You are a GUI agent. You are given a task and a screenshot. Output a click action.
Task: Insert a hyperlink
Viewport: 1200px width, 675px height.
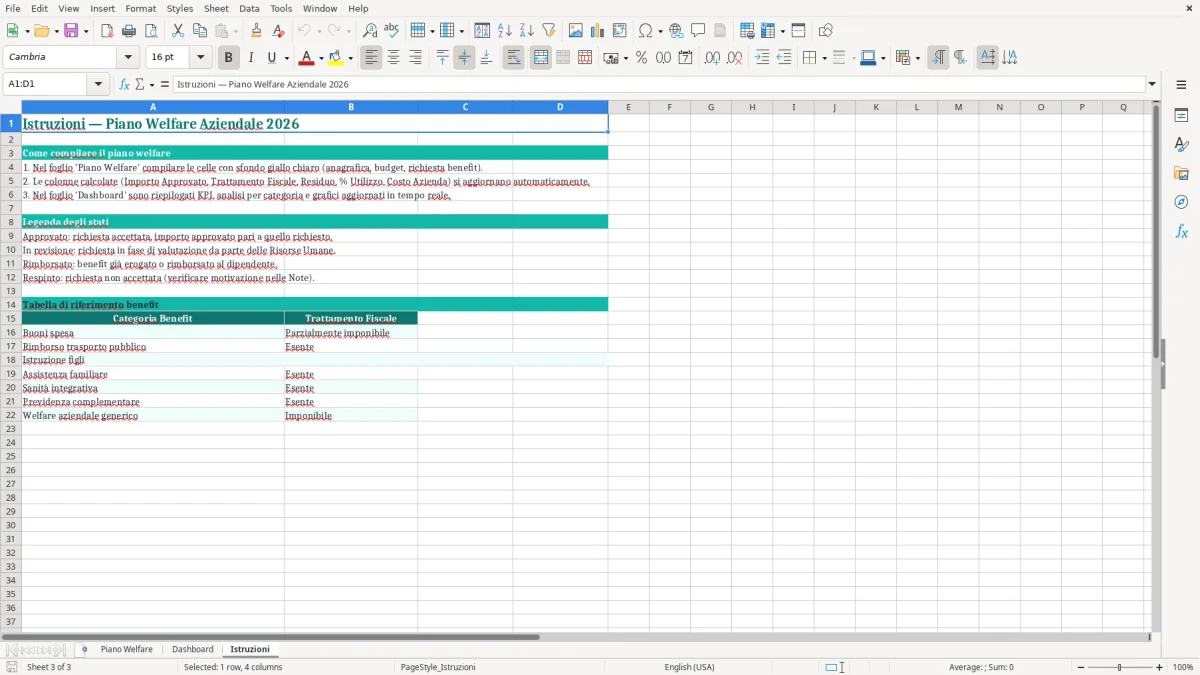pos(676,31)
